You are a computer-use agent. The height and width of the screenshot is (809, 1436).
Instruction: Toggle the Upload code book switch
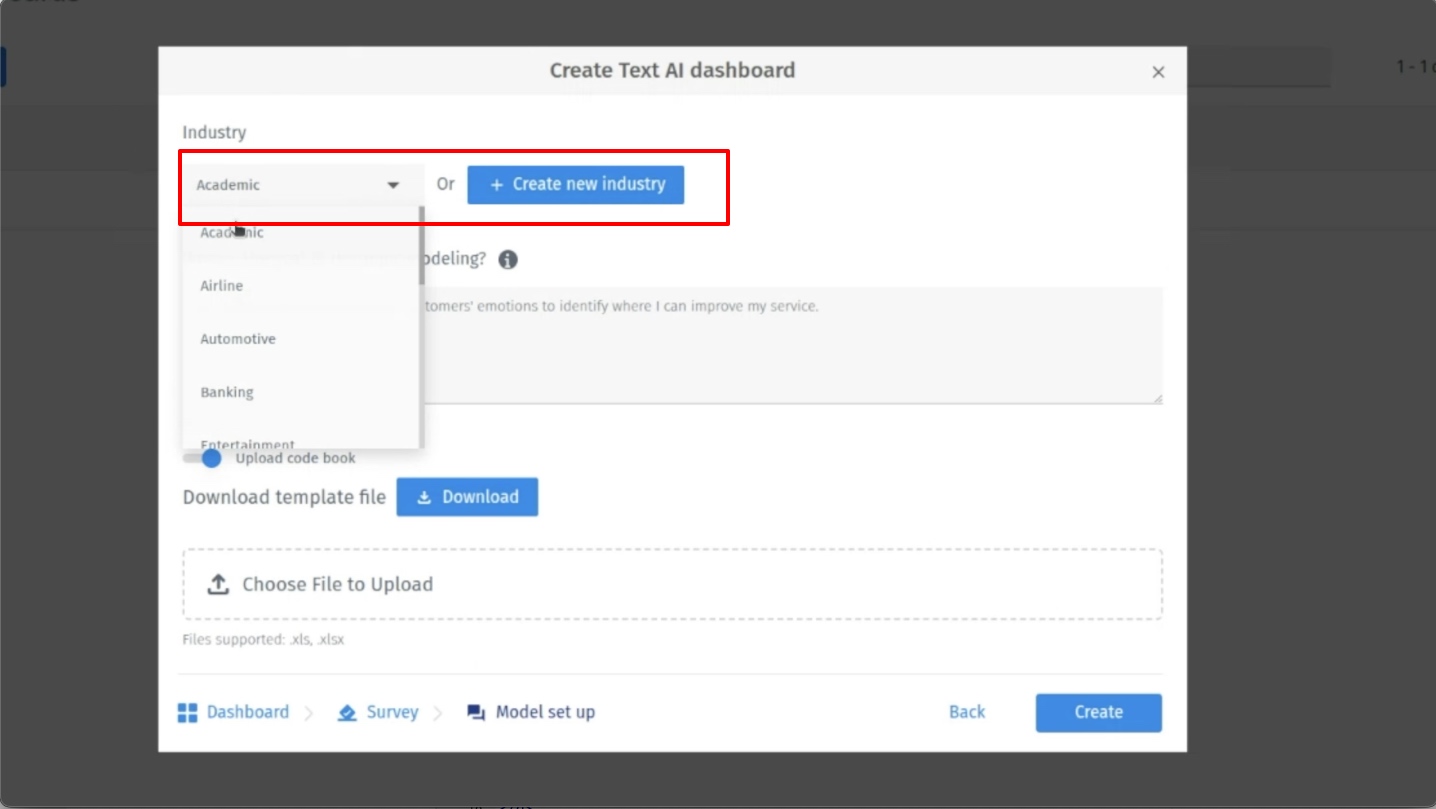click(203, 458)
